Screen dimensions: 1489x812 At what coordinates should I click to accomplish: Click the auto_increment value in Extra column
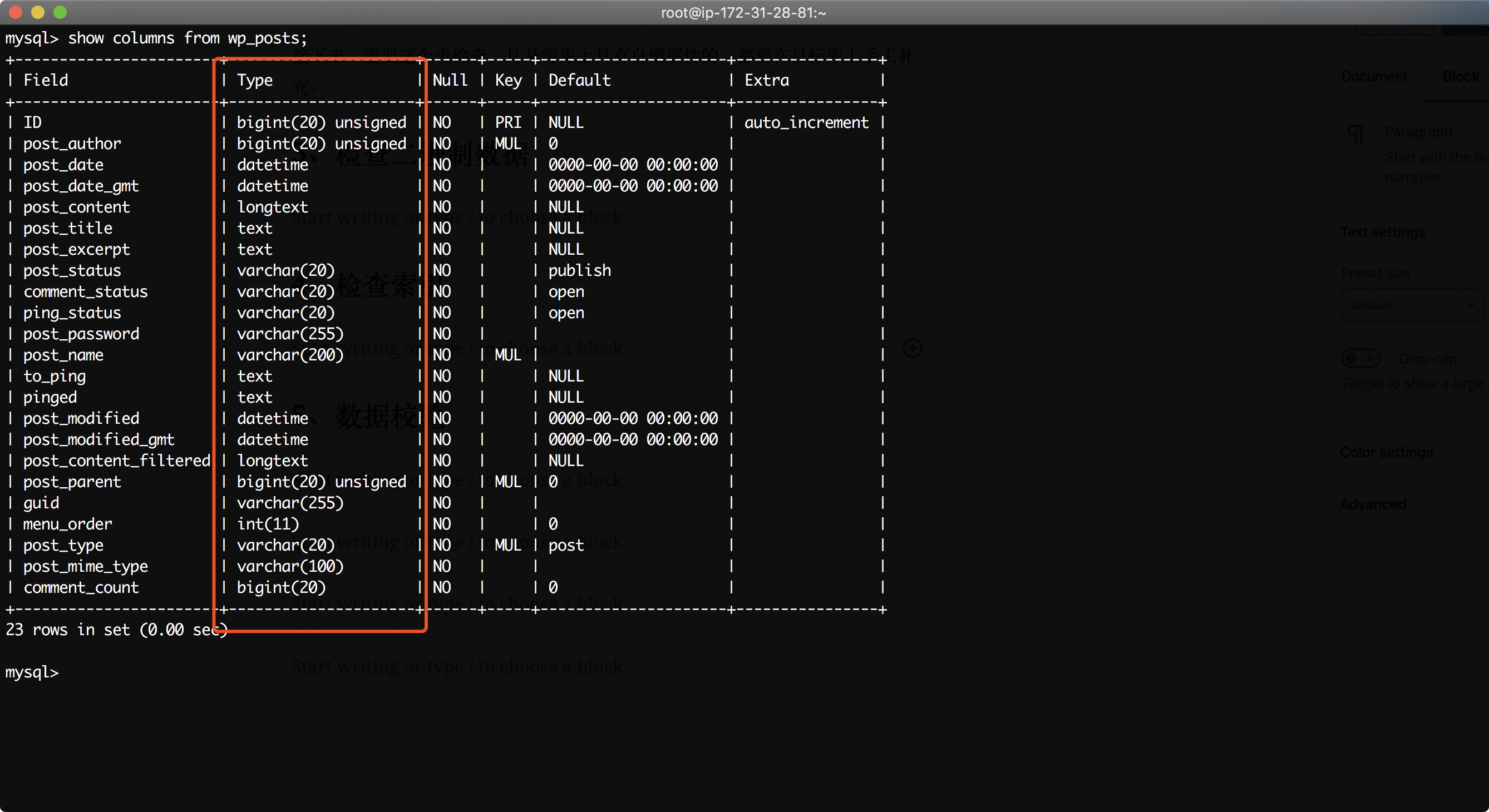806,122
